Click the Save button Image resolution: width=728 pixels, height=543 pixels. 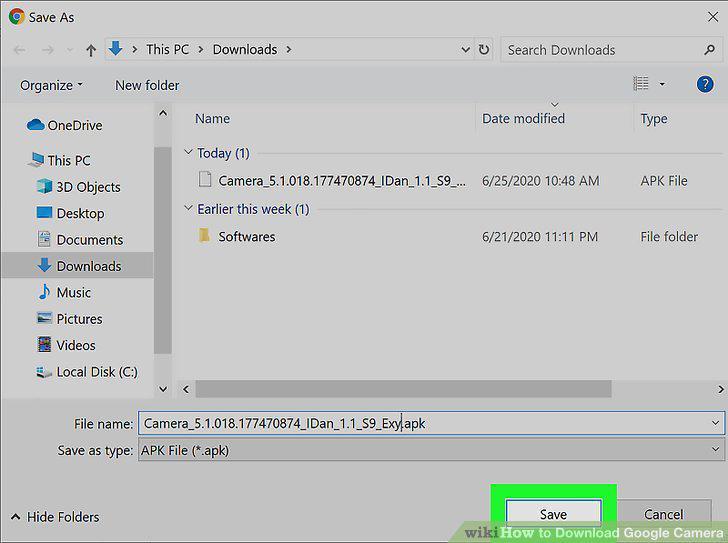[x=553, y=514]
